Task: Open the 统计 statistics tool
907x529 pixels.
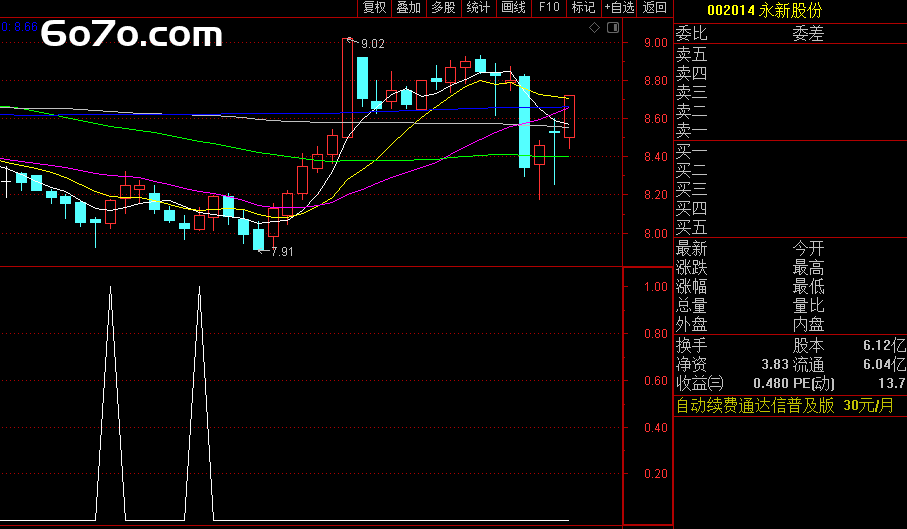Action: pos(478,8)
